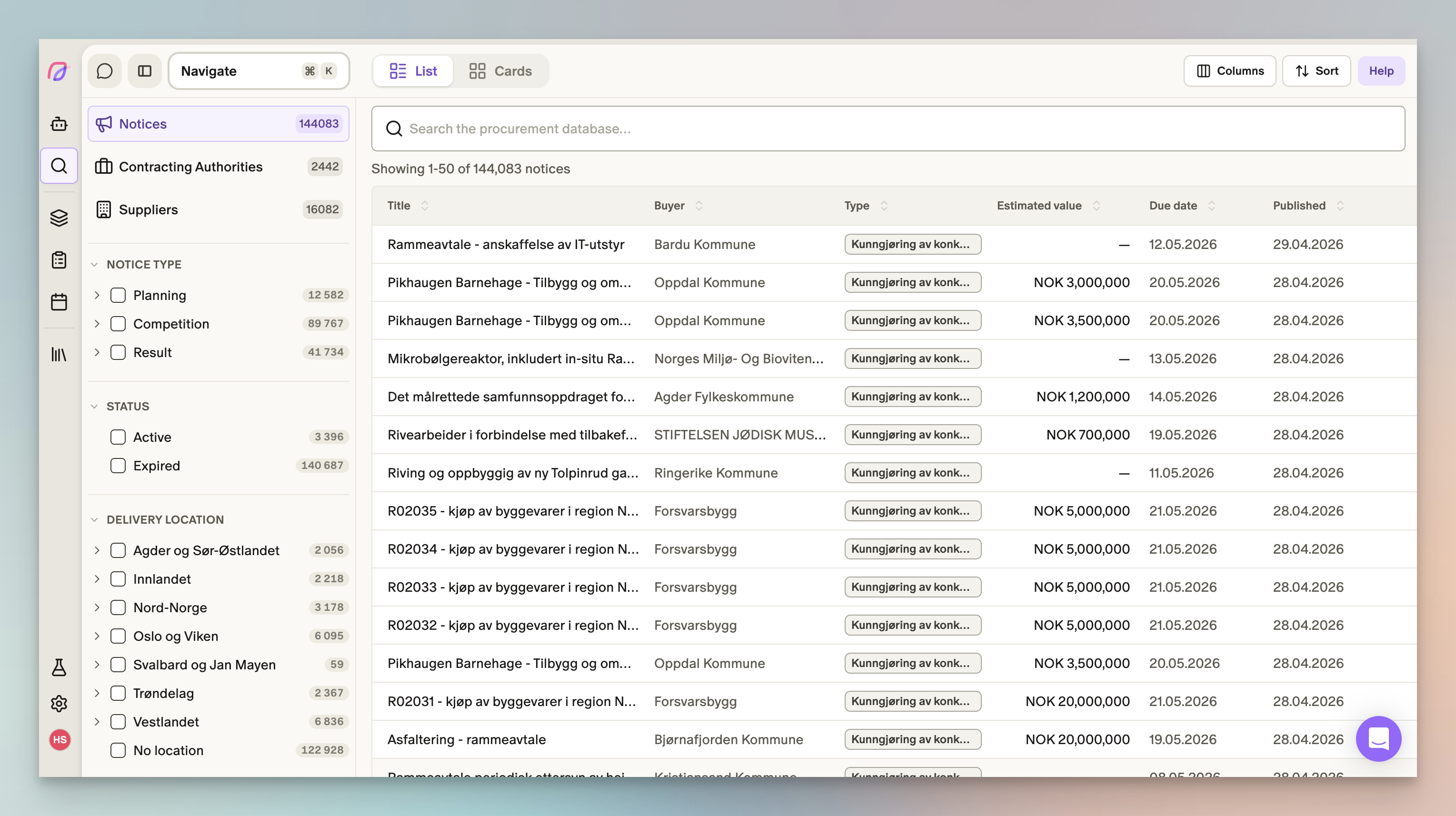Sort by Type column arrows
Viewport: 1456px width, 816px height.
(x=884, y=206)
